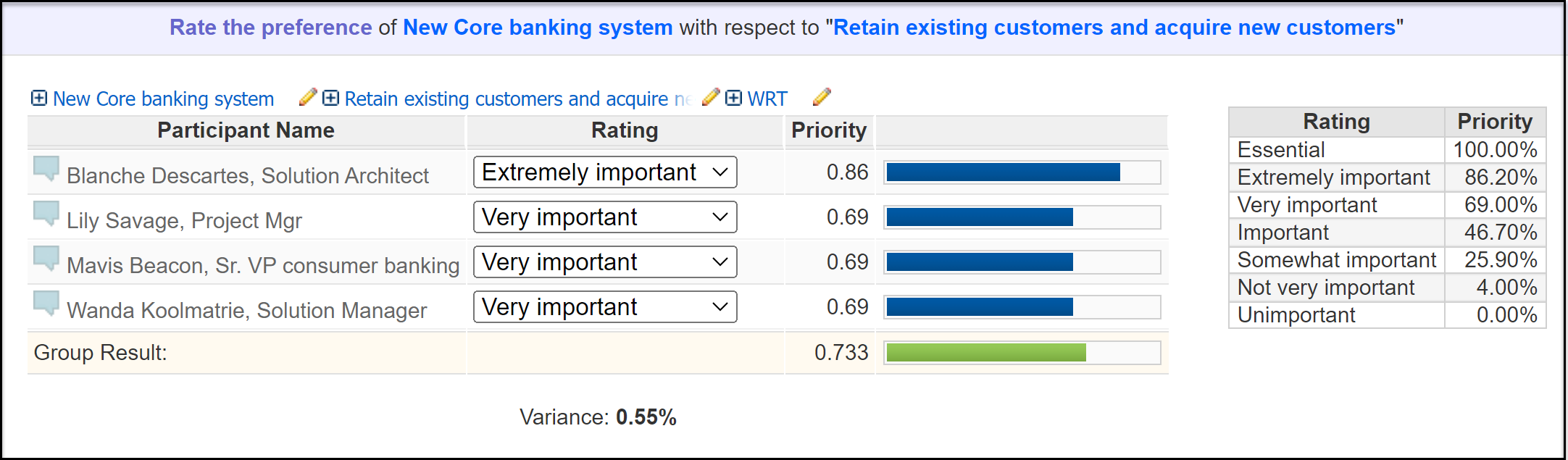Image resolution: width=1568 pixels, height=460 pixels.
Task: Open Wanda Koolmatrie's rating dropdown
Action: pyautogui.click(x=605, y=307)
